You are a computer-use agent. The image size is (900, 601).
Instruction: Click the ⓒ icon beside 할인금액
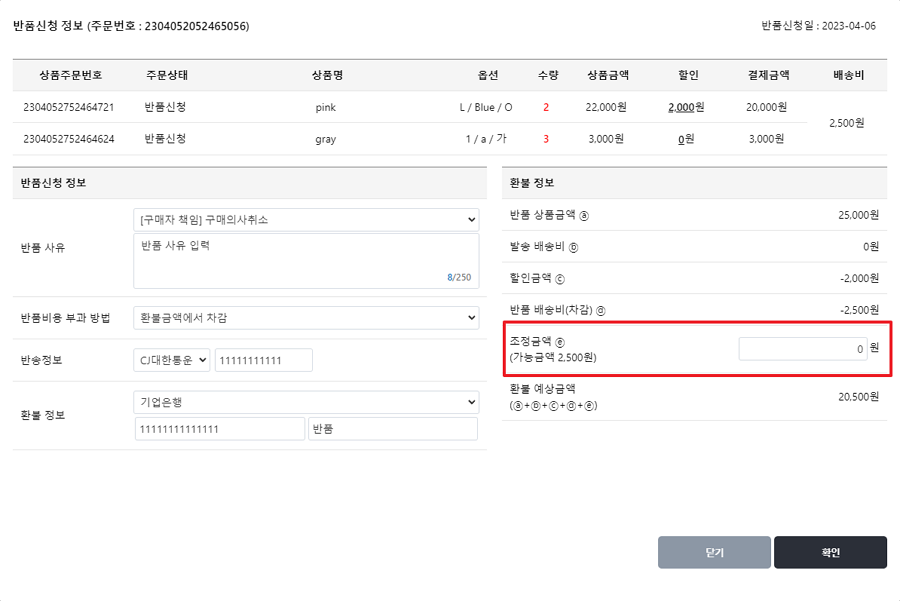560,279
